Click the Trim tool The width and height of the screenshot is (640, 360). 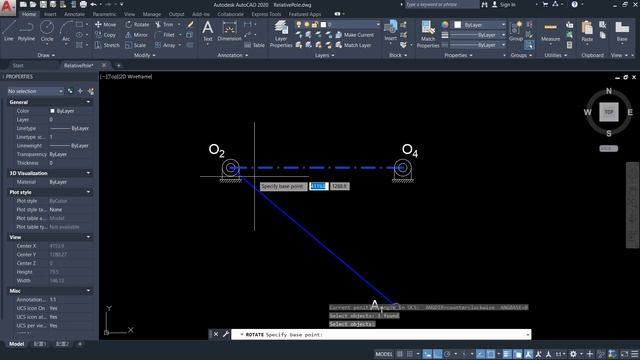point(164,24)
